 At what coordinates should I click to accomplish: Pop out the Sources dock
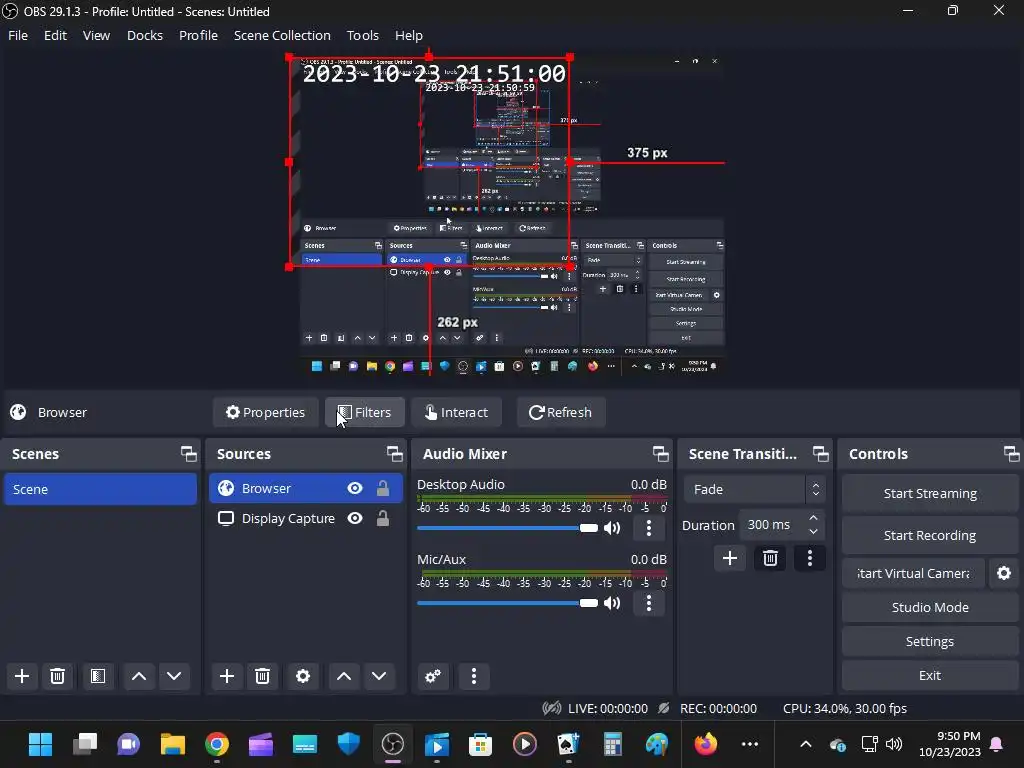[394, 454]
